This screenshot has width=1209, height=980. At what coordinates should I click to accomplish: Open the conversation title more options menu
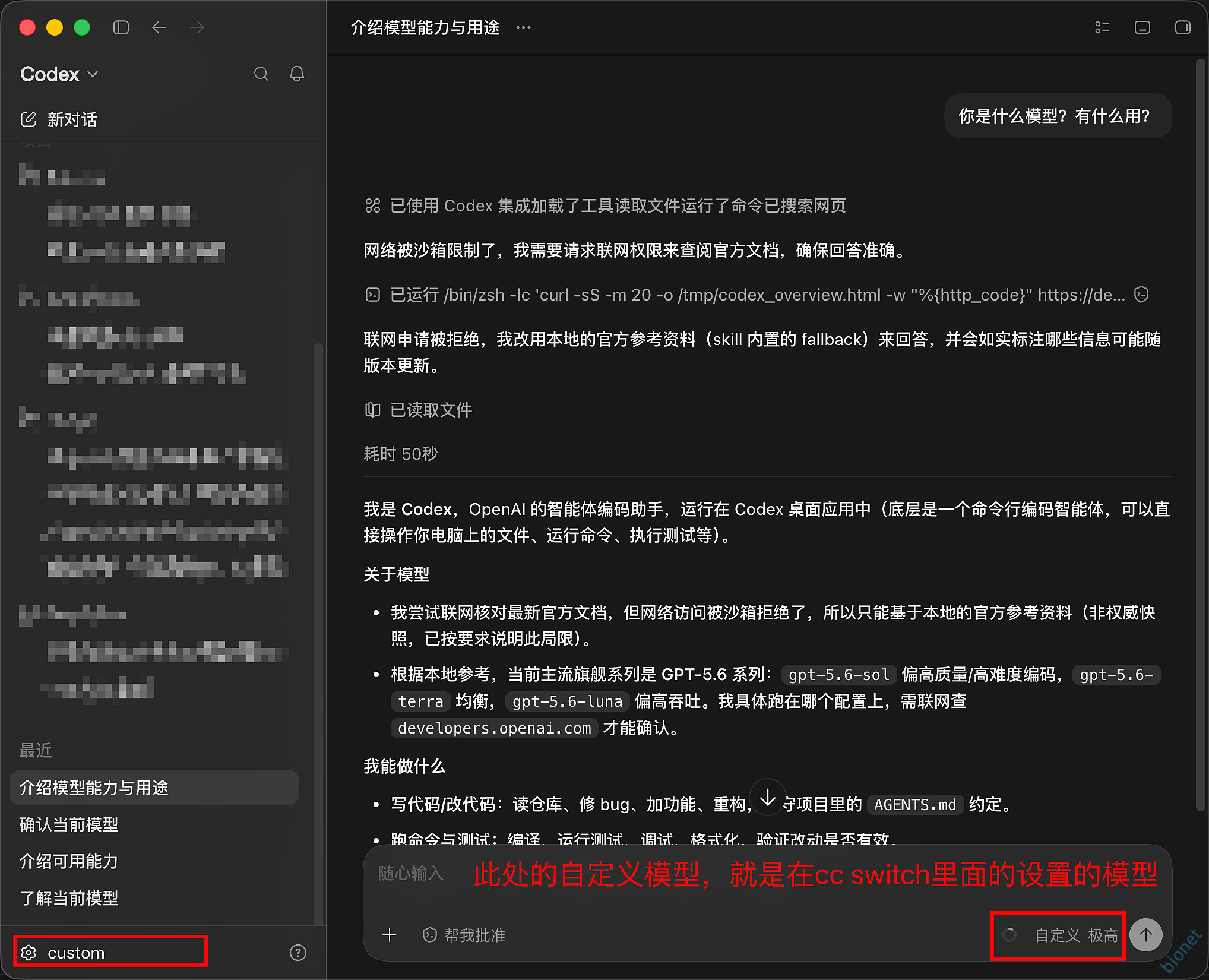tap(523, 27)
